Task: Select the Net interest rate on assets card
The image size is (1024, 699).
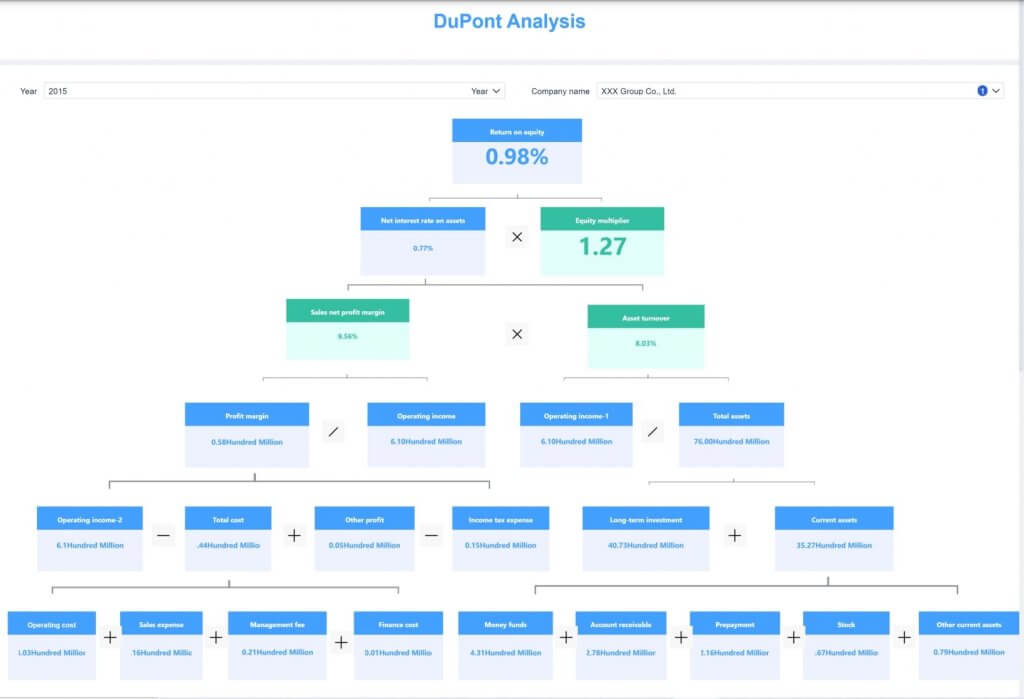Action: [x=423, y=241]
